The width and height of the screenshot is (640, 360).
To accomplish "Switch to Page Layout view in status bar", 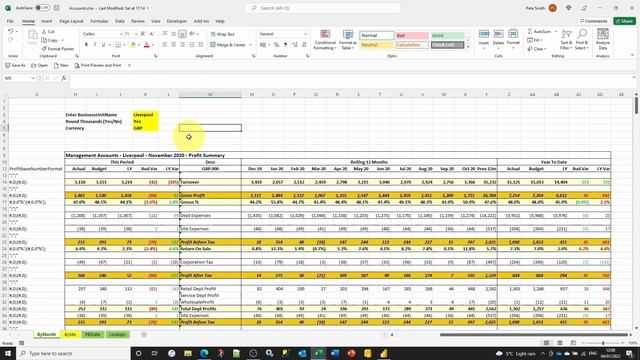I will 560,343.
